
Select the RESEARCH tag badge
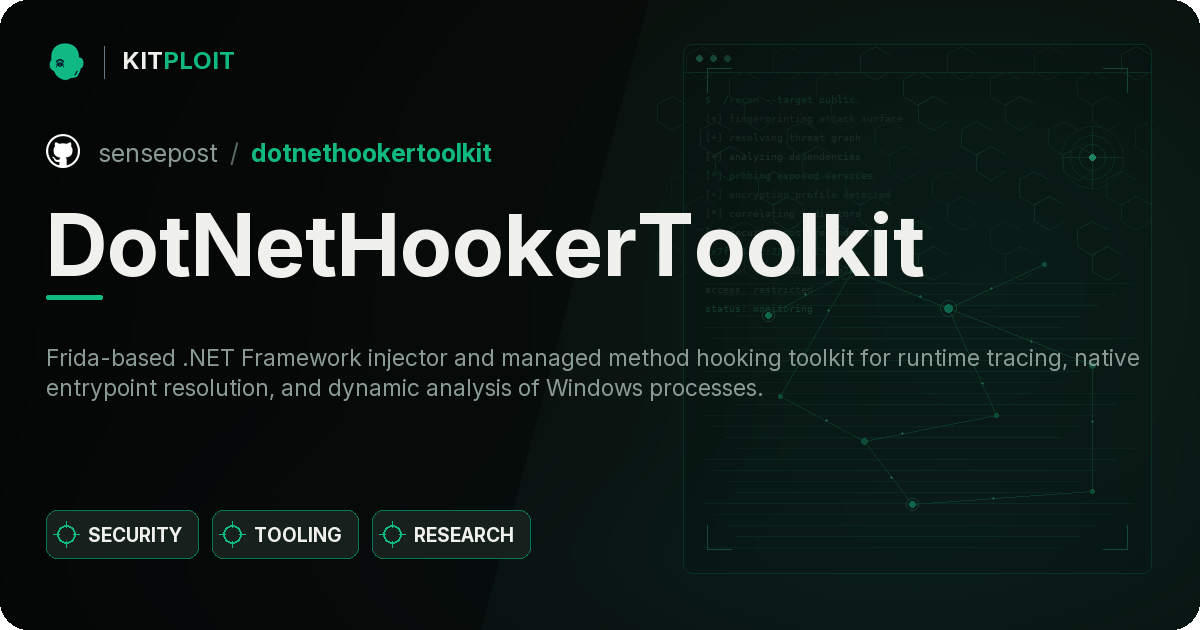(451, 535)
